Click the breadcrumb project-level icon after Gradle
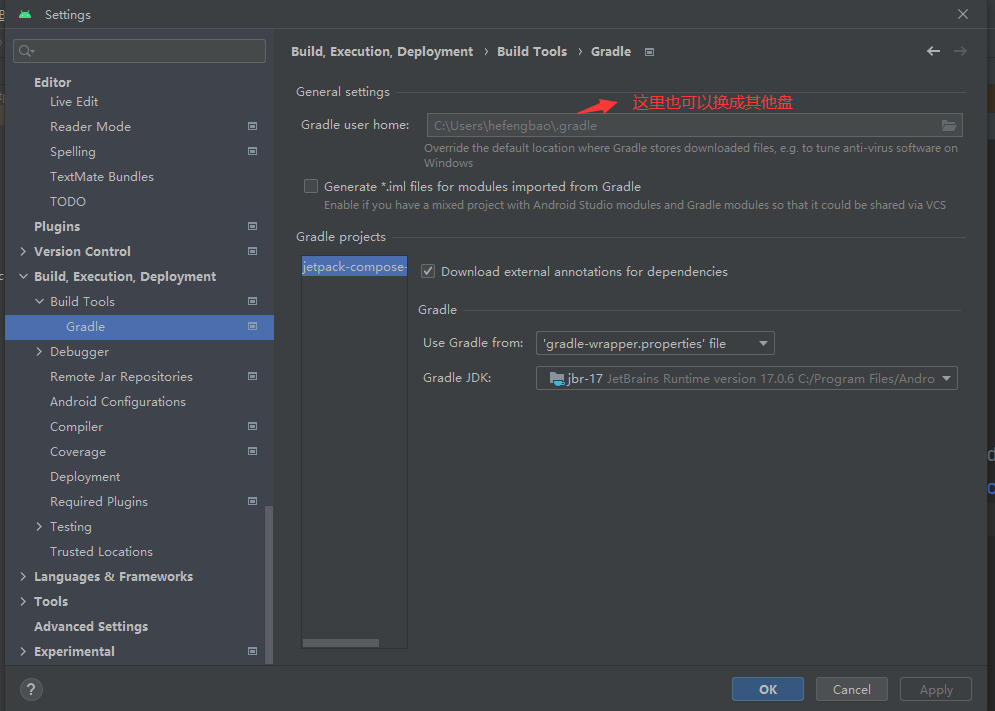This screenshot has width=995, height=711. click(x=649, y=52)
